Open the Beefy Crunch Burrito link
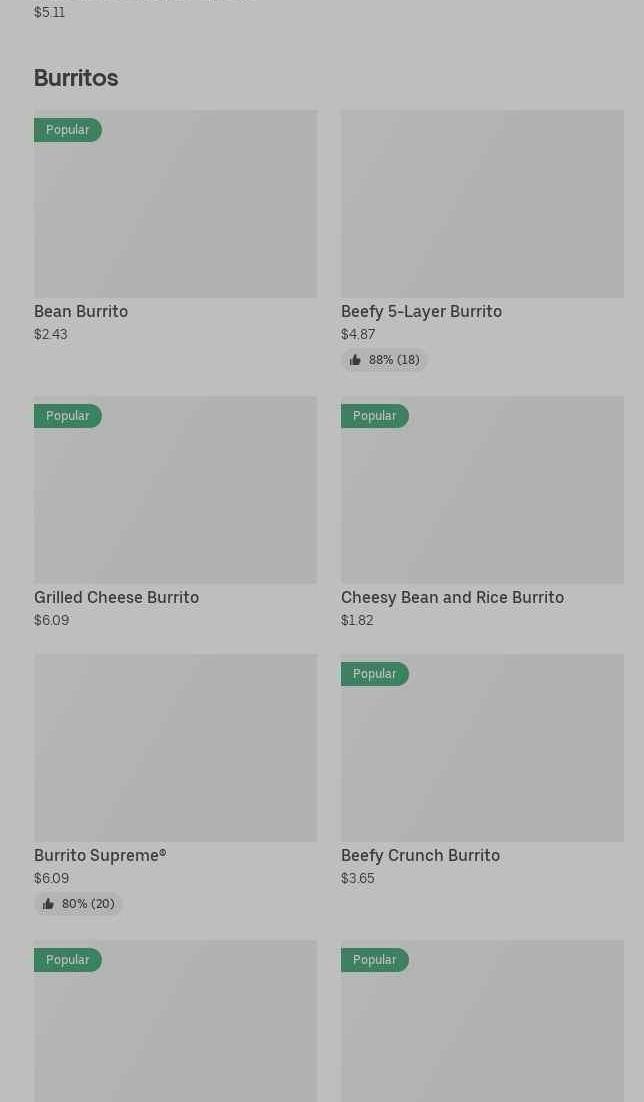Viewport: 644px width, 1102px height. coord(420,856)
